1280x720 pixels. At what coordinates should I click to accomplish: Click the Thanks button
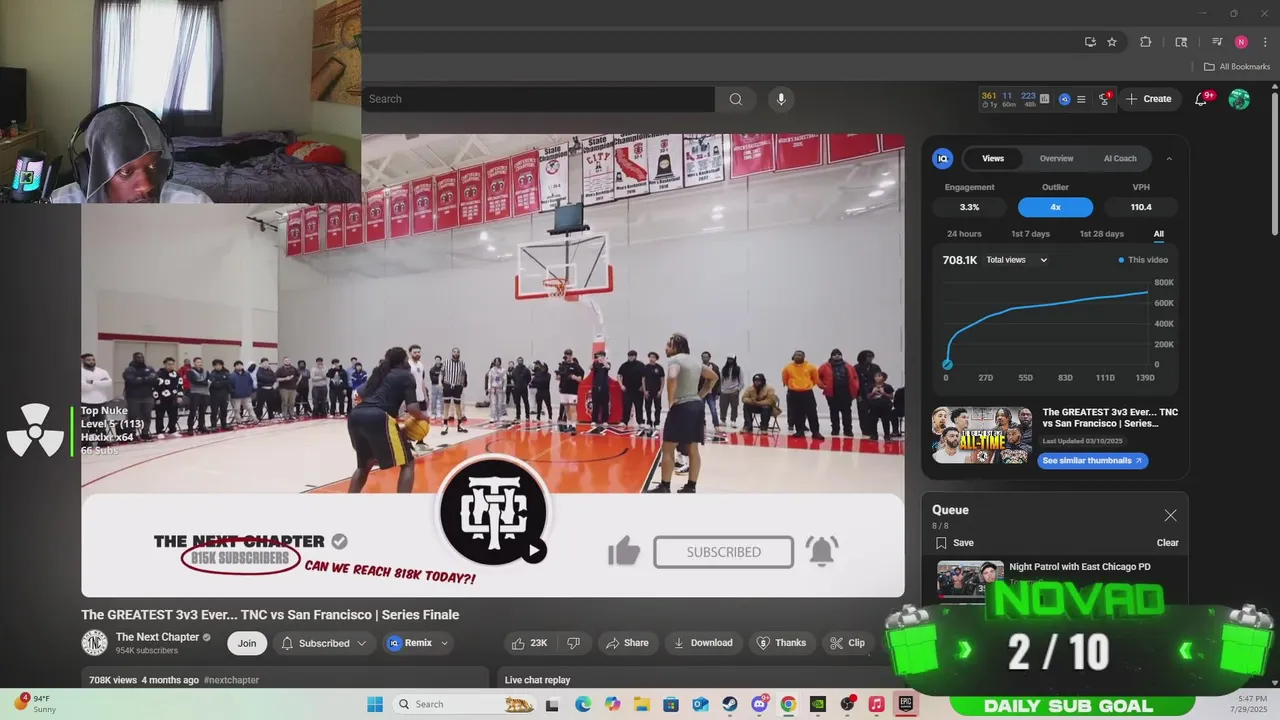pos(781,643)
